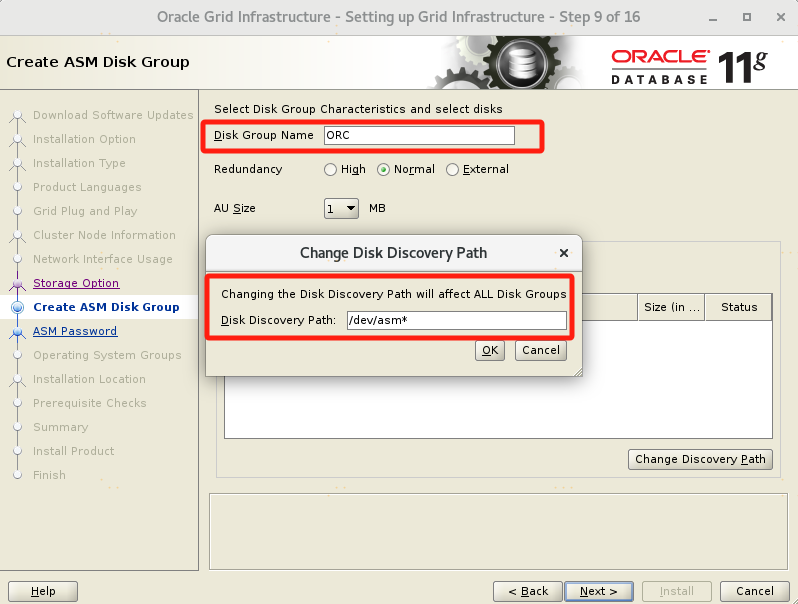Screen dimensions: 798x604
Task: Select High redundancy option
Action: 331,170
